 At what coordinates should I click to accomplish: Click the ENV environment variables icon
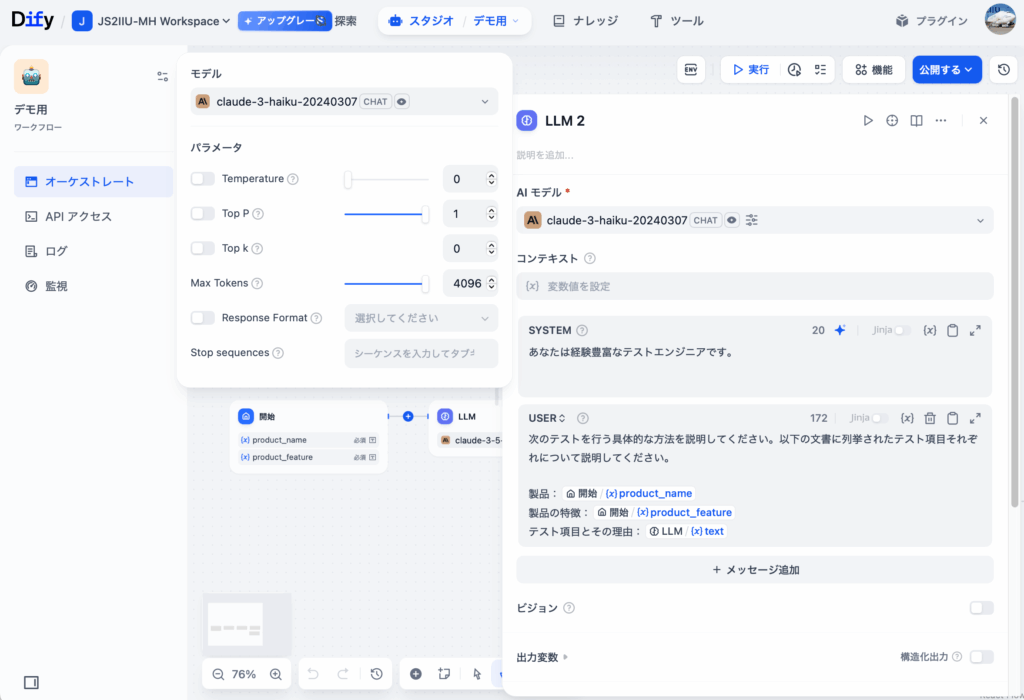[691, 70]
